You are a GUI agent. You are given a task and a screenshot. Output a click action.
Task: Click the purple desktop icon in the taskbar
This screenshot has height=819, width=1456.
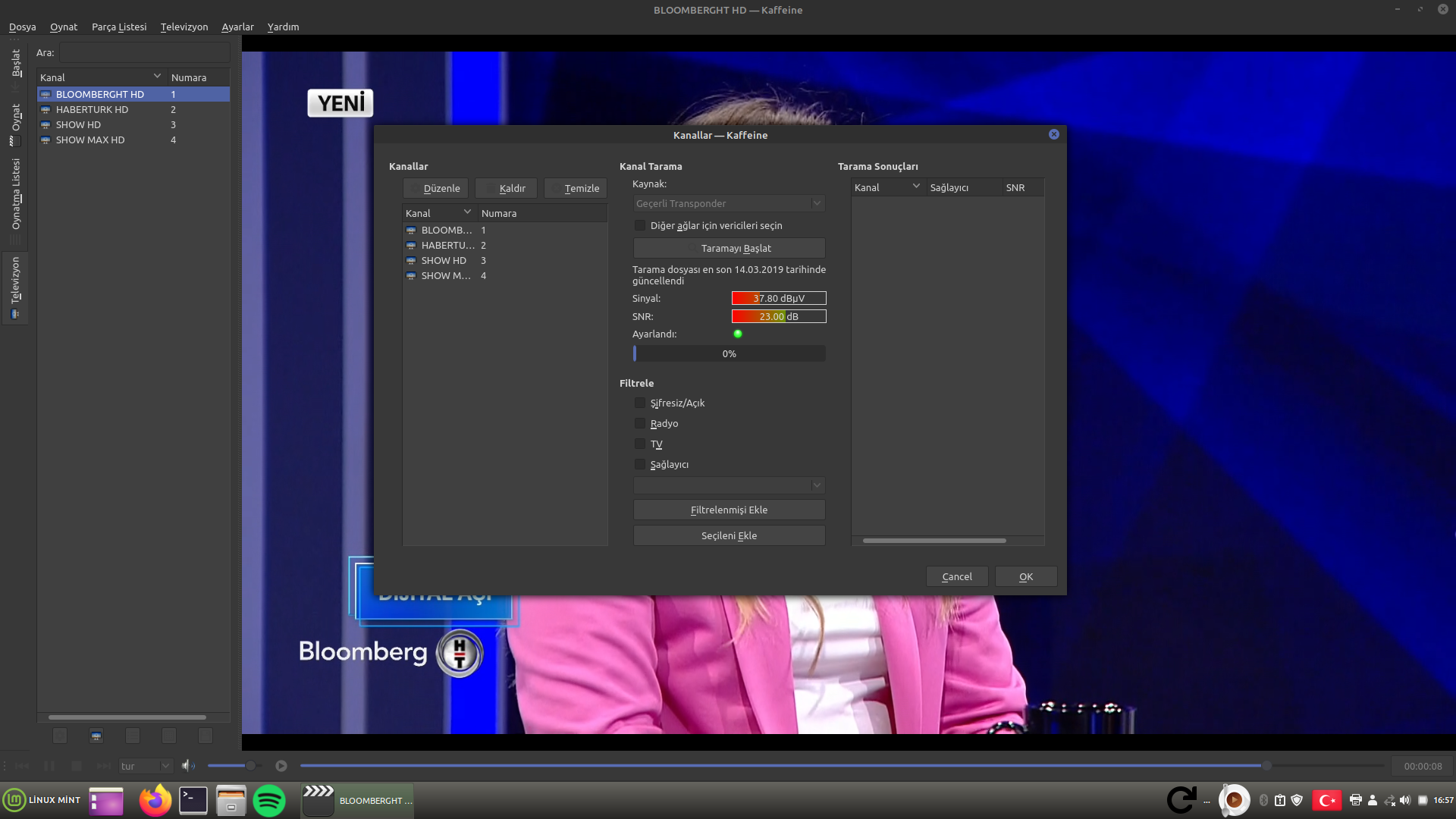(x=106, y=801)
